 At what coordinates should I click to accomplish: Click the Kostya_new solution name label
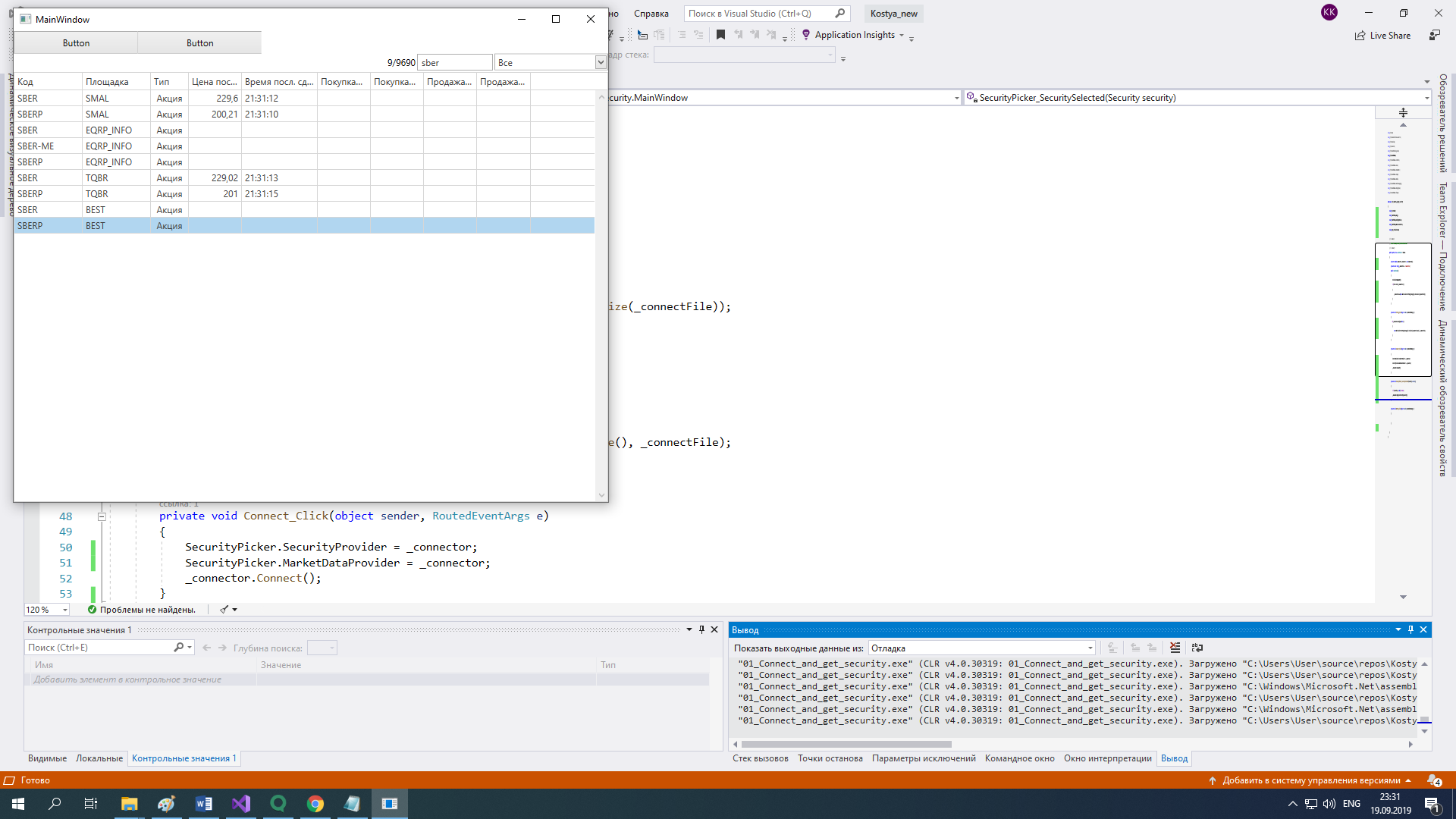click(893, 13)
